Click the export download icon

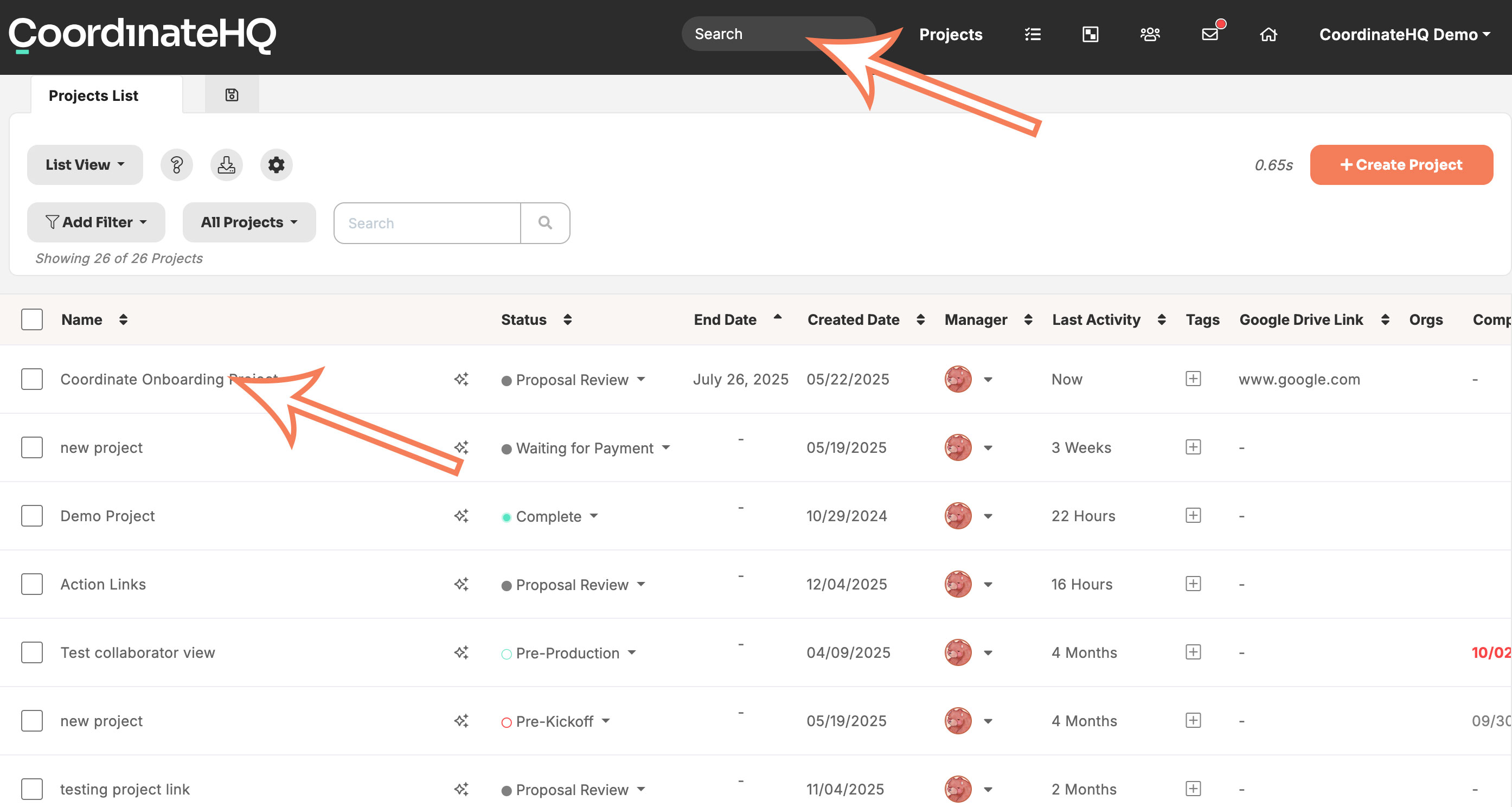tap(227, 165)
